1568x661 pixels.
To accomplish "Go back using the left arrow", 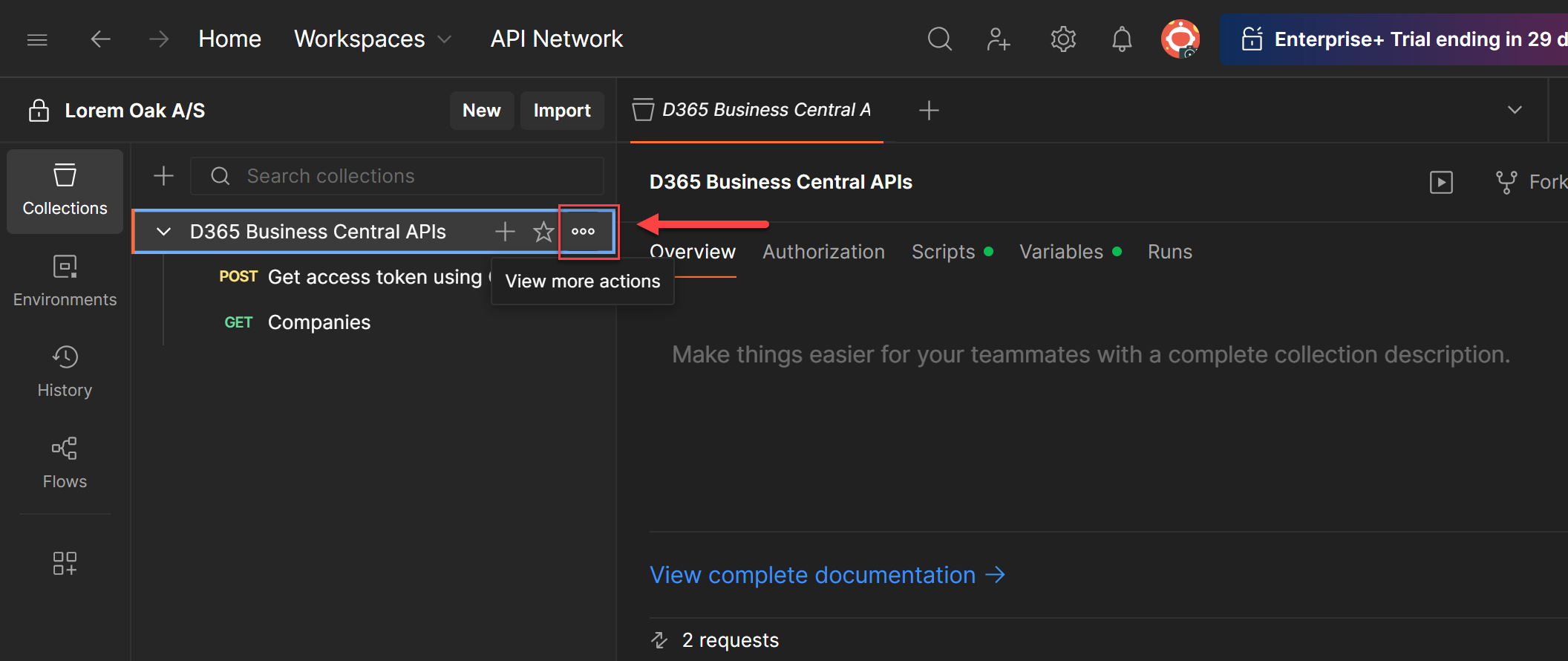I will [100, 39].
